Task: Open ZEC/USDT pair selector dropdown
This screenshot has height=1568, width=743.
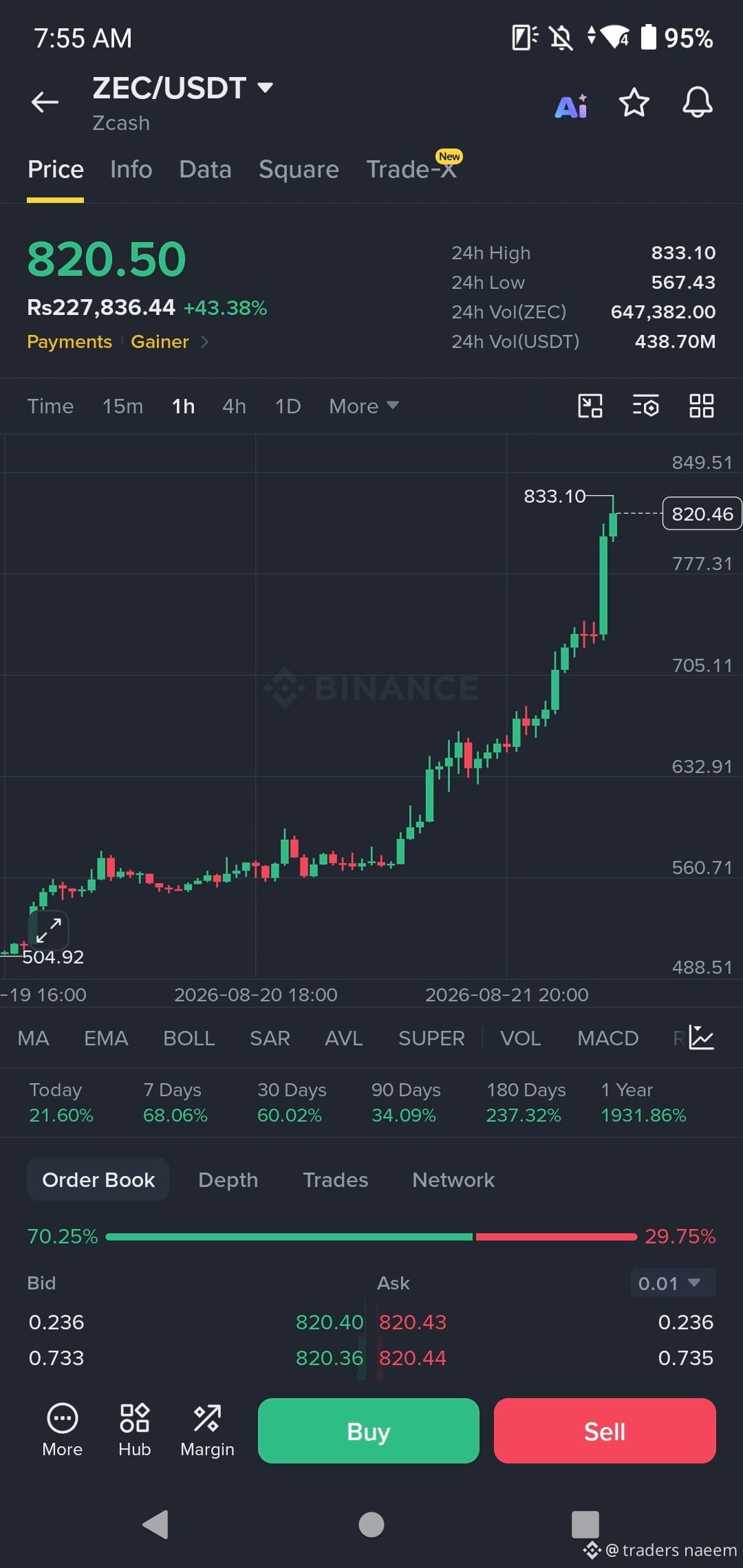Action: [x=183, y=88]
